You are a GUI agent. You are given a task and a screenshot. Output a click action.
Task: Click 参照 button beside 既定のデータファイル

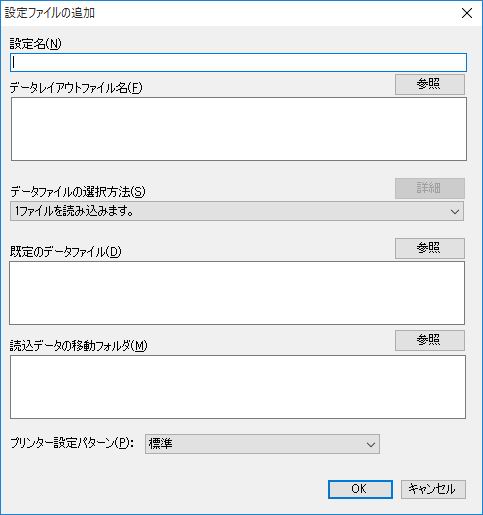(430, 248)
